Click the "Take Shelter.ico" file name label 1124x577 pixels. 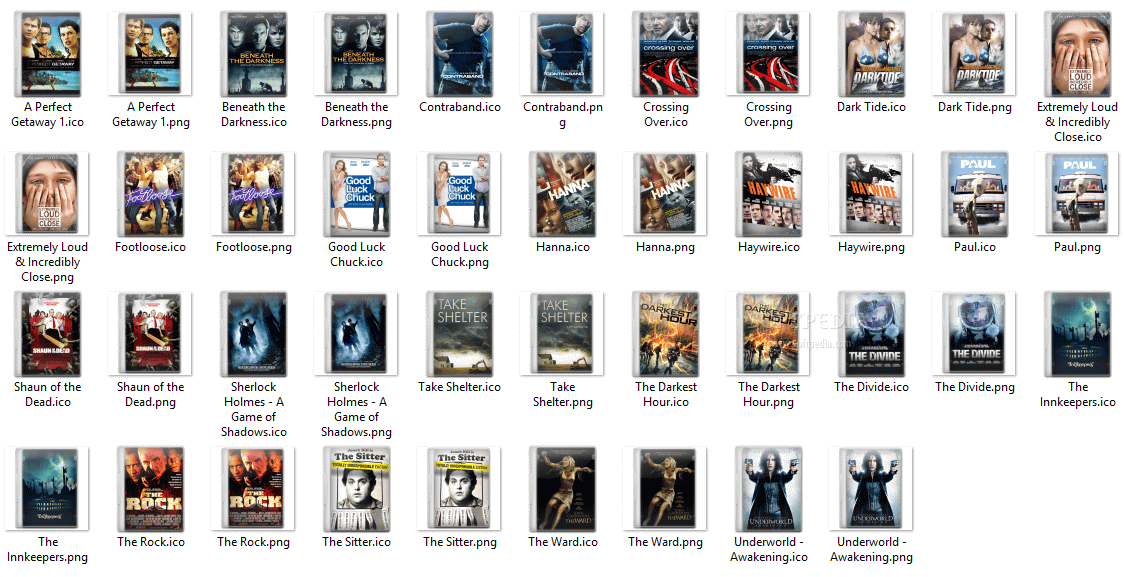[x=459, y=387]
